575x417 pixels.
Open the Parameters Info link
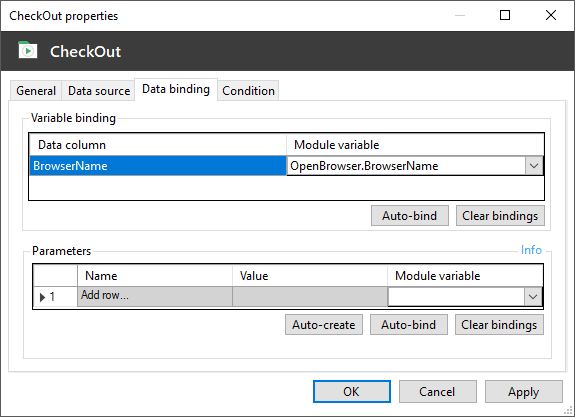point(531,250)
